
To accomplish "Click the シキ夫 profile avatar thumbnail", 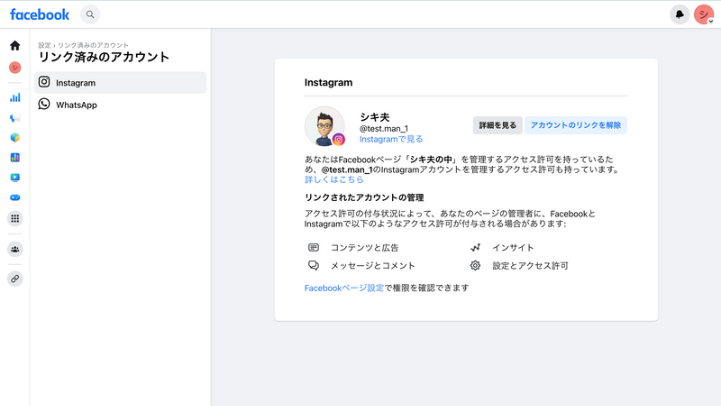I will [x=325, y=126].
